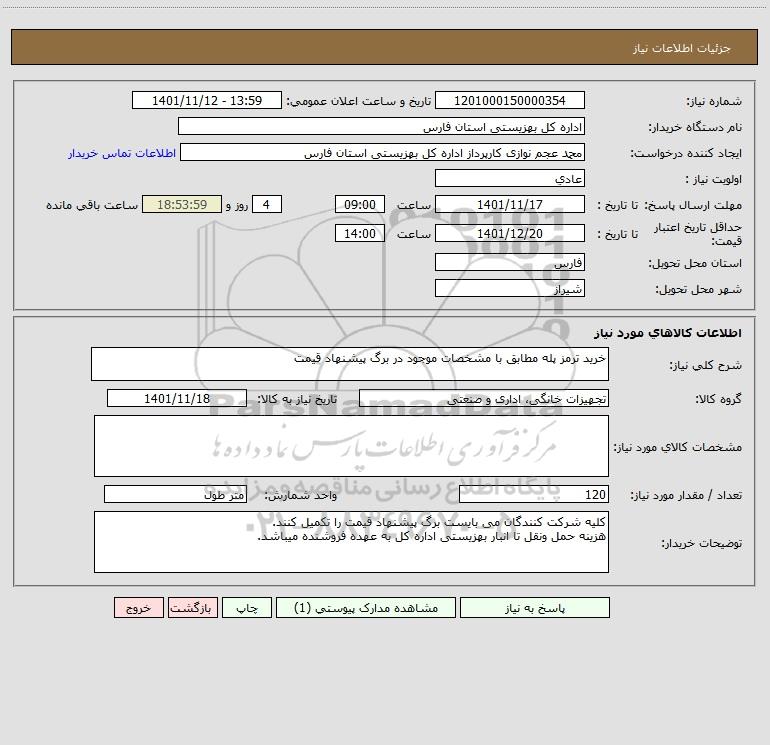770x745 pixels.
Task: Open اطلاعات تماس خریدار contact link
Action: [x=122, y=153]
